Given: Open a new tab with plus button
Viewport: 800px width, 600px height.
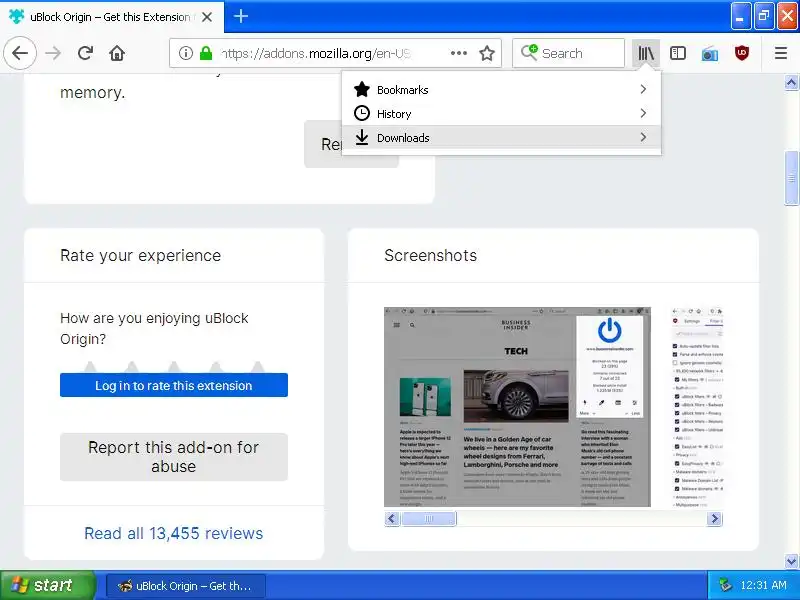Looking at the screenshot, I should tap(241, 16).
